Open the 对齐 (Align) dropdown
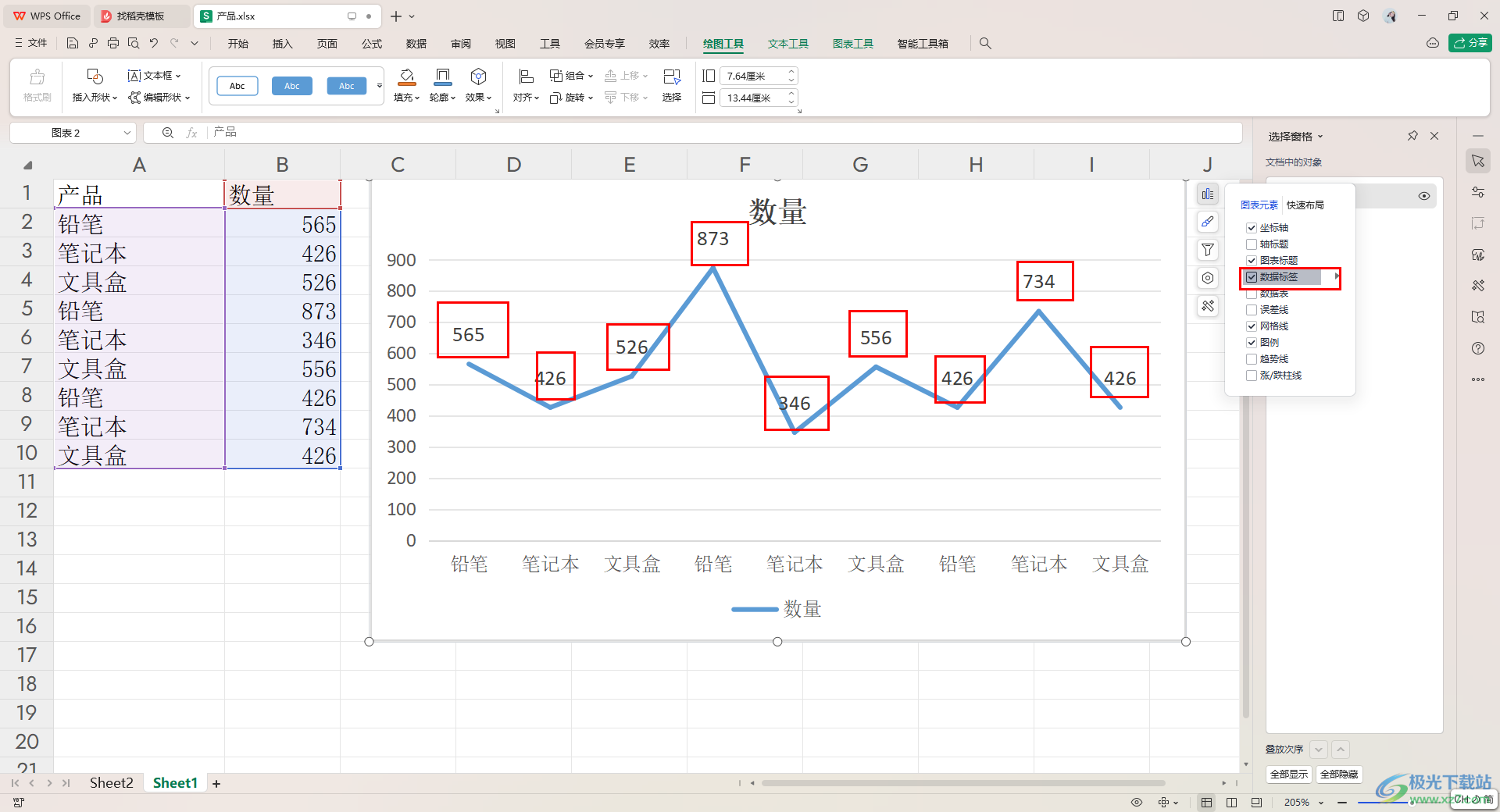 coord(526,98)
